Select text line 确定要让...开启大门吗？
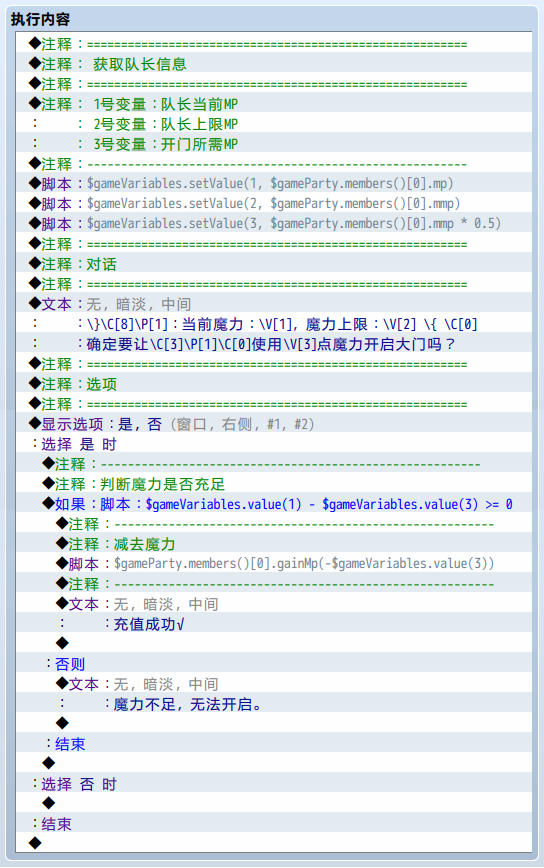This screenshot has width=544, height=868. click(x=274, y=344)
